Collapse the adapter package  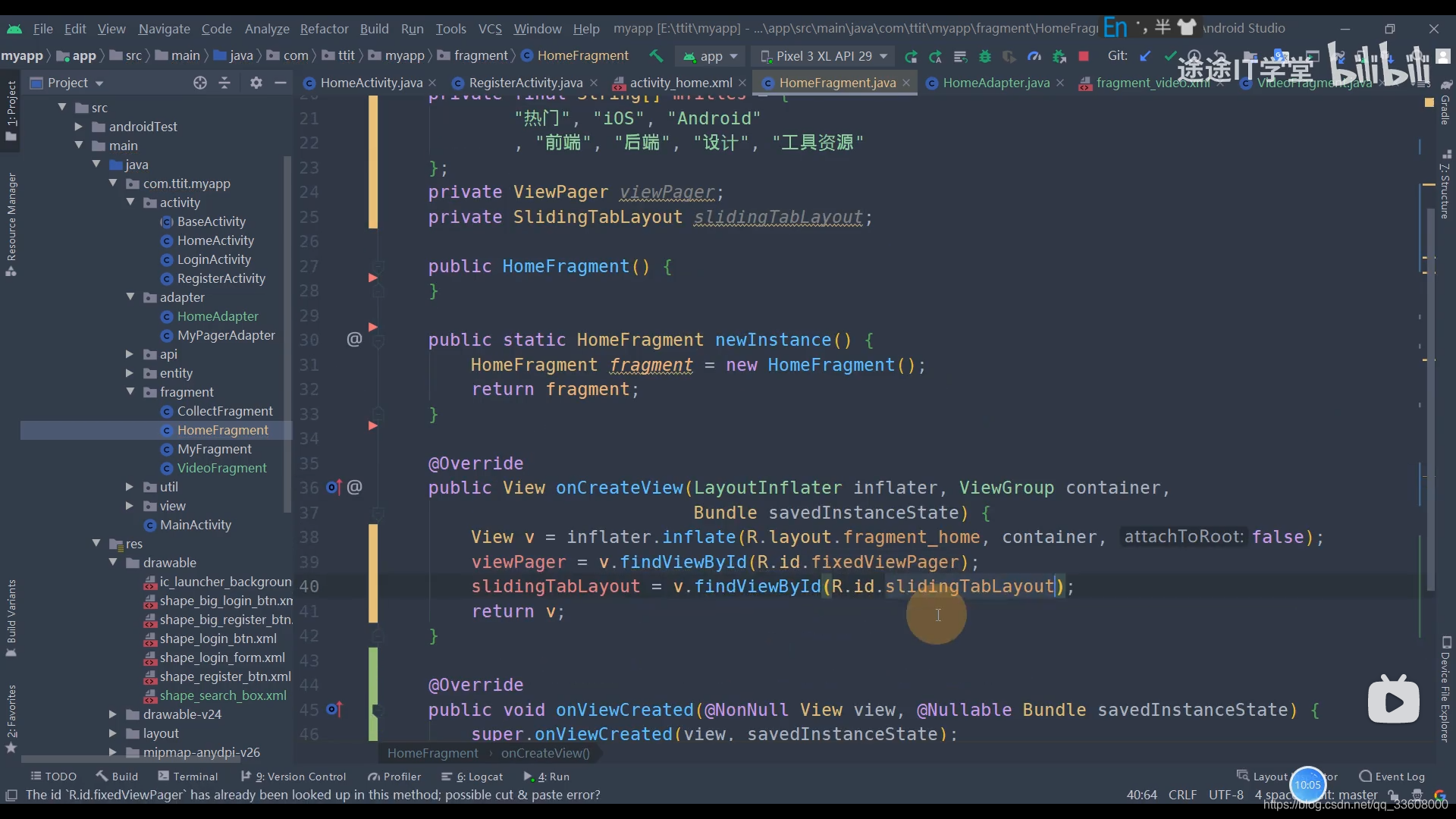(130, 297)
